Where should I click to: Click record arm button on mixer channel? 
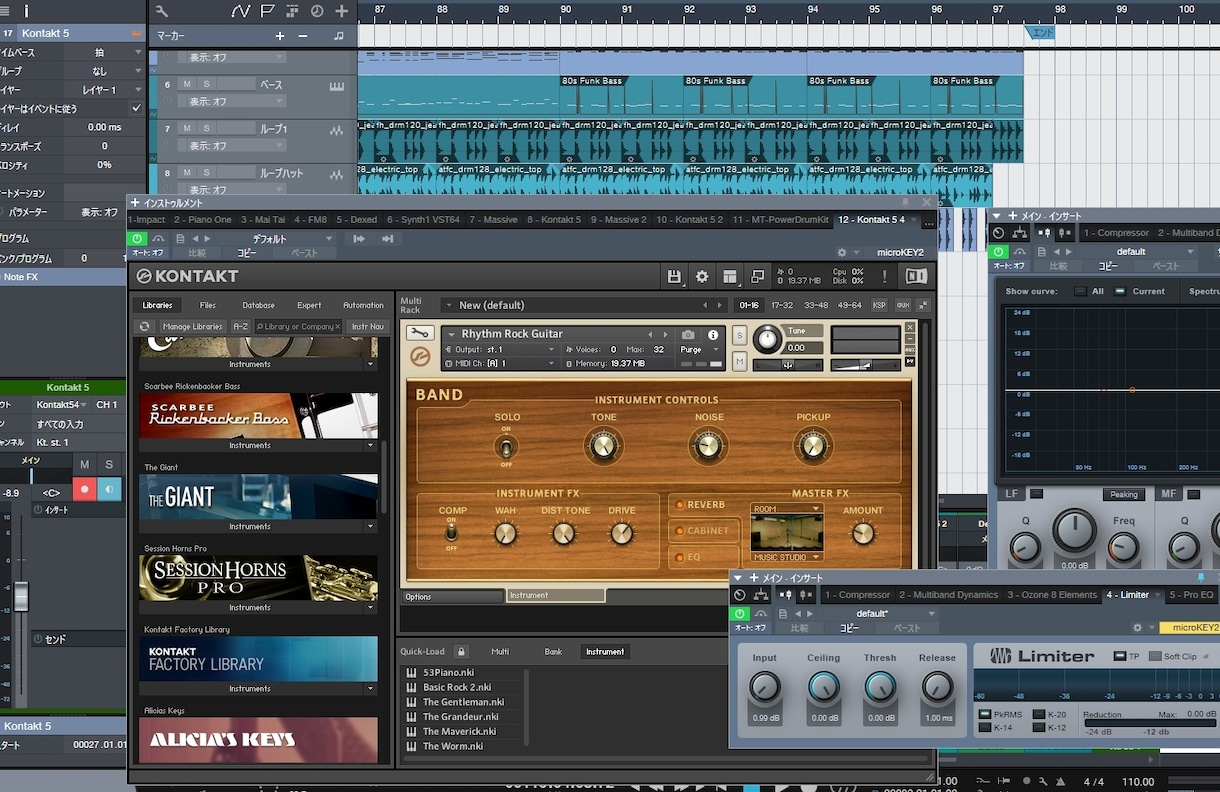coord(84,490)
